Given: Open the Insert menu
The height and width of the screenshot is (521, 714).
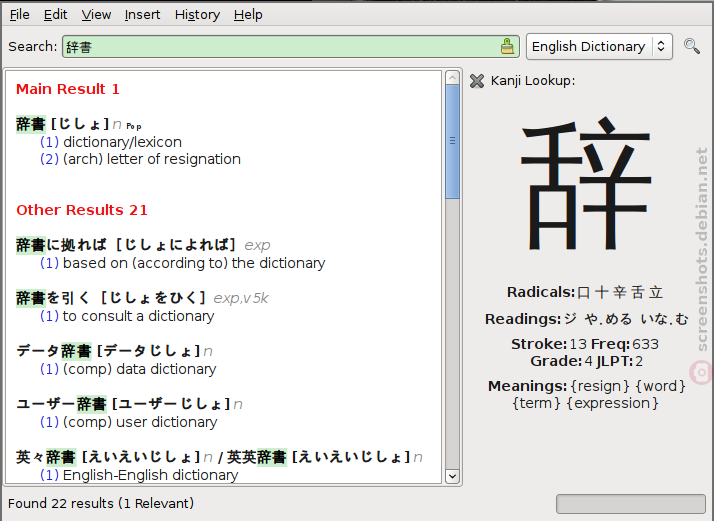Looking at the screenshot, I should click(x=143, y=15).
